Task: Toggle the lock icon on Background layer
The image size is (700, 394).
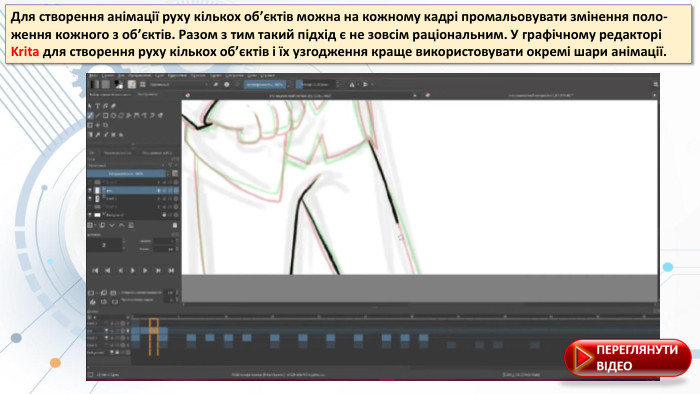Action: [164, 215]
